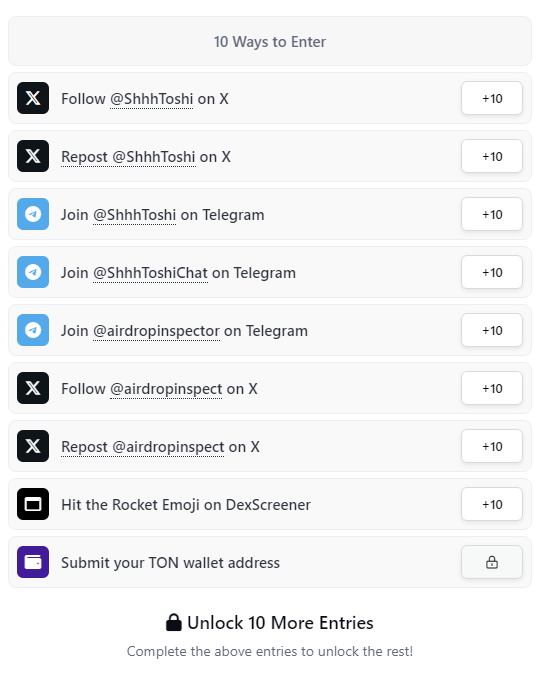Click the X icon beside Follow @ShhhToshi
This screenshot has width=540, height=683.
point(33,98)
